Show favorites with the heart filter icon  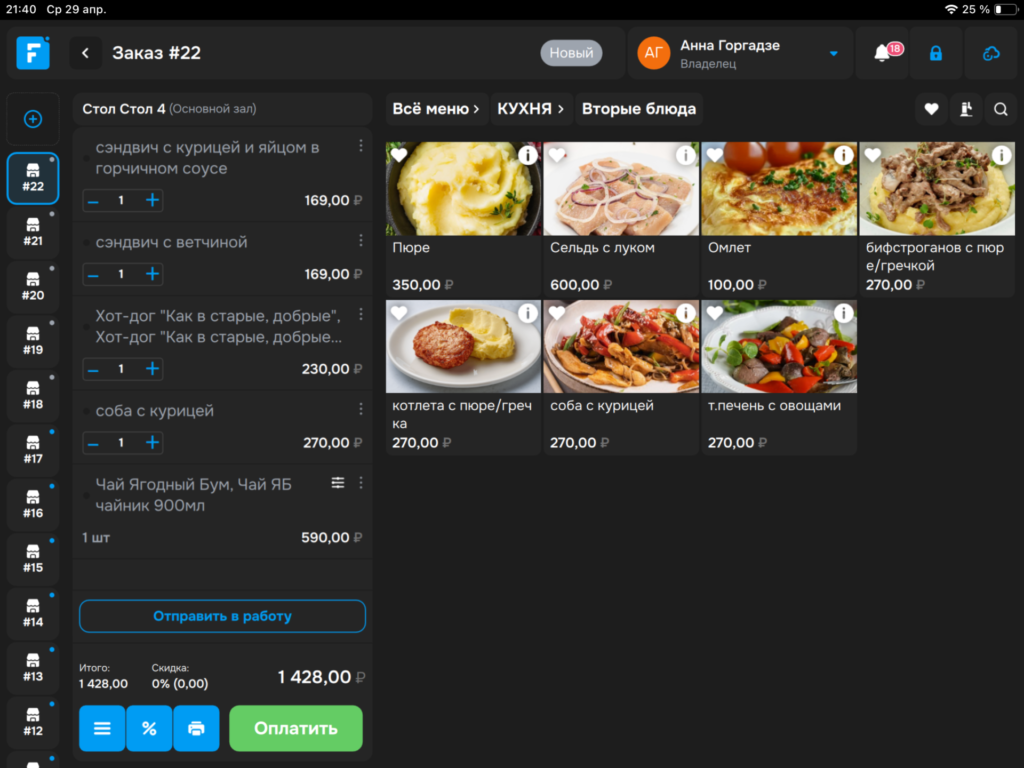pyautogui.click(x=931, y=109)
